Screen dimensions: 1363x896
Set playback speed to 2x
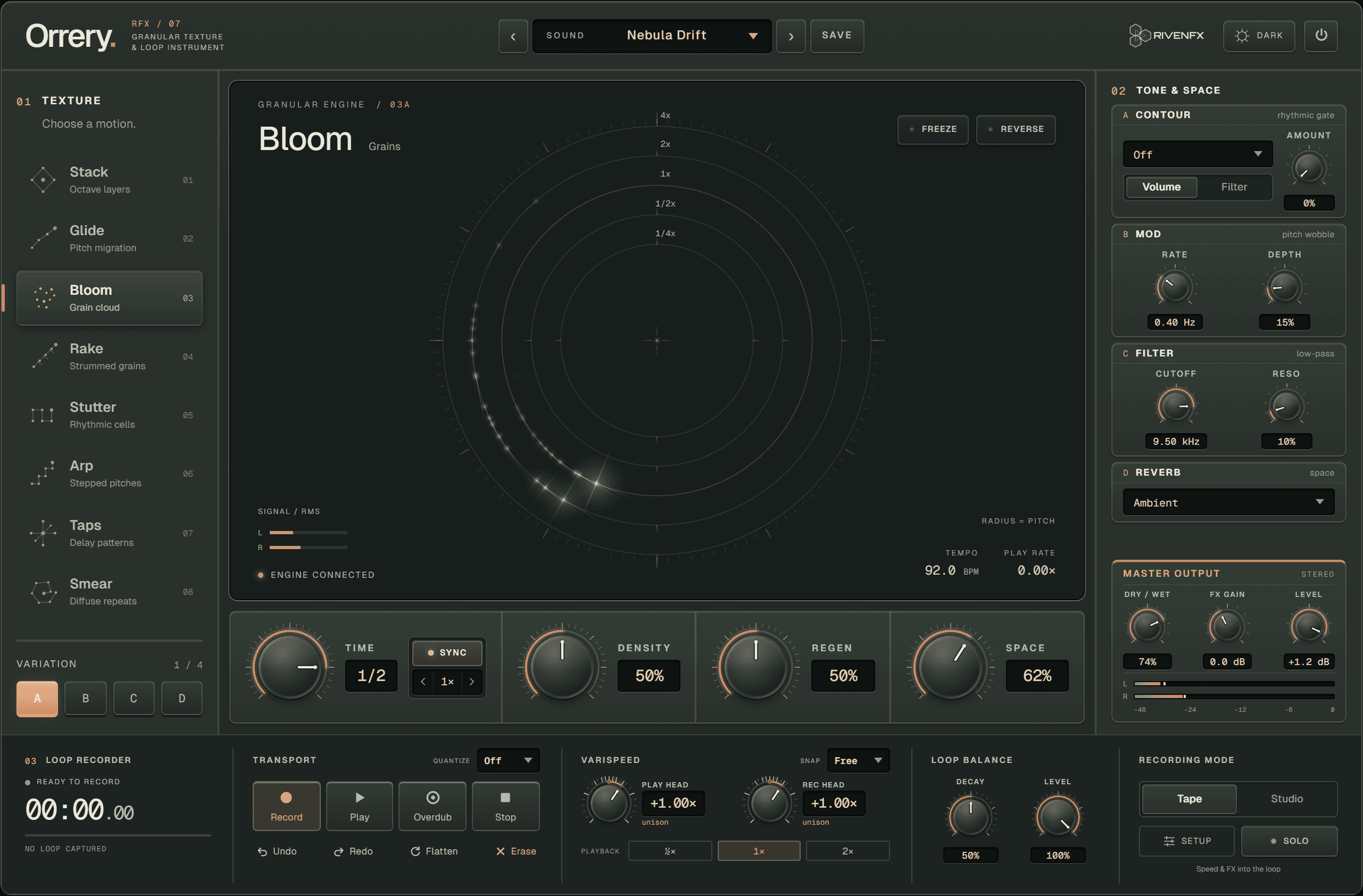pos(847,851)
